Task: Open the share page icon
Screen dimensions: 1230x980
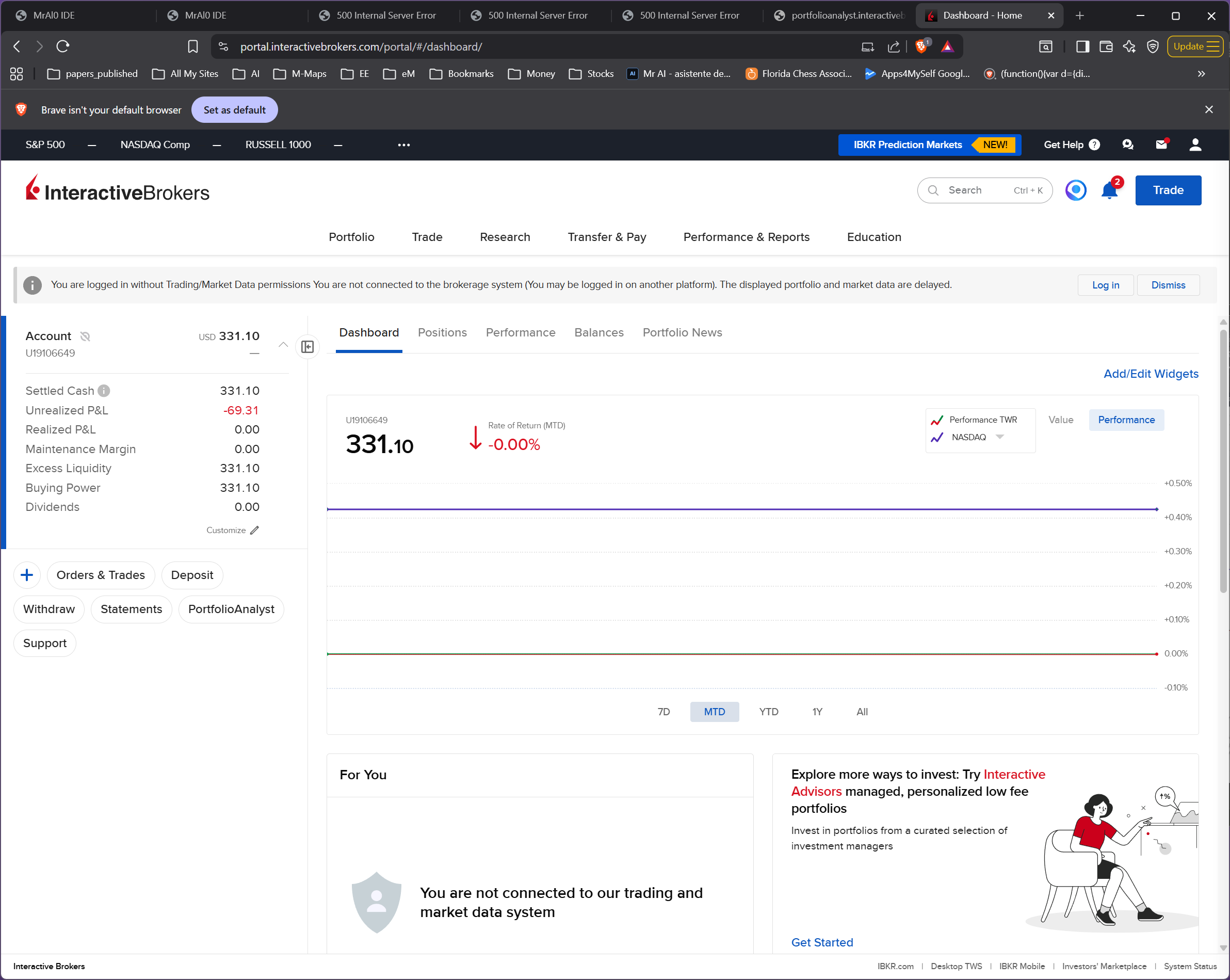Action: point(894,46)
